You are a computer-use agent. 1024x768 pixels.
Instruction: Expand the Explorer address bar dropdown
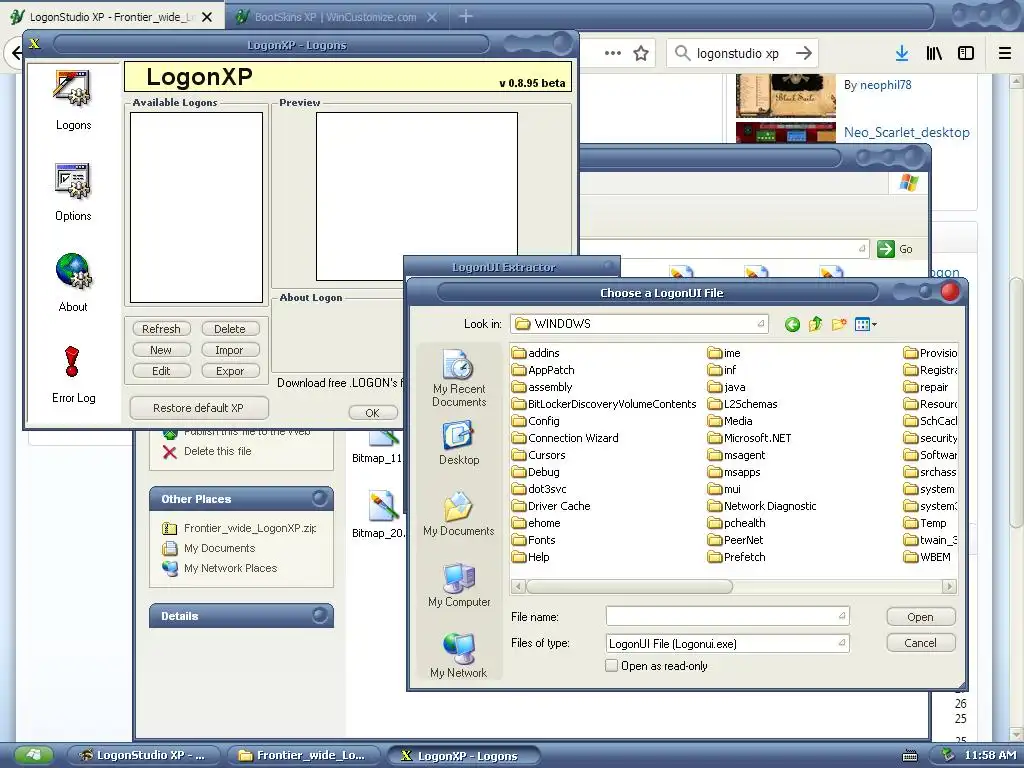pyautogui.click(x=862, y=249)
